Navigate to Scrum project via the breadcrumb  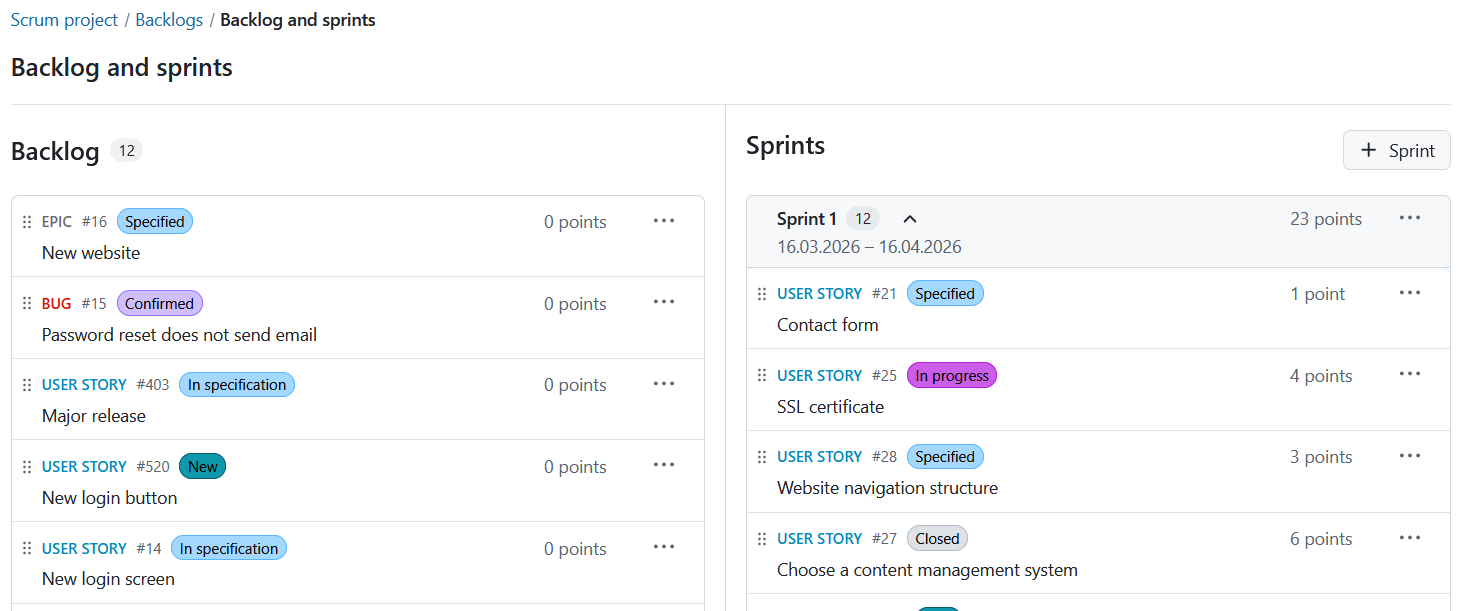(x=63, y=19)
